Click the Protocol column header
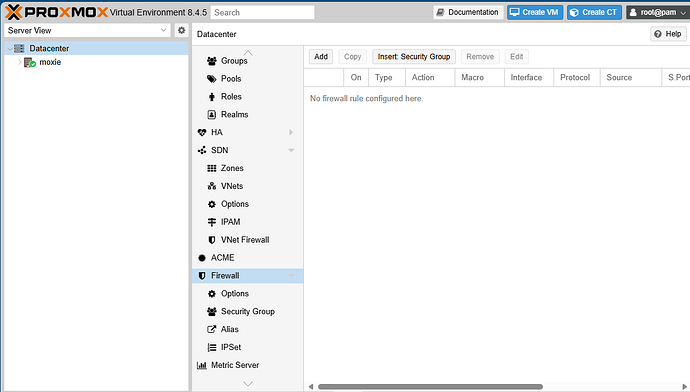The width and height of the screenshot is (690, 392). coord(577,77)
